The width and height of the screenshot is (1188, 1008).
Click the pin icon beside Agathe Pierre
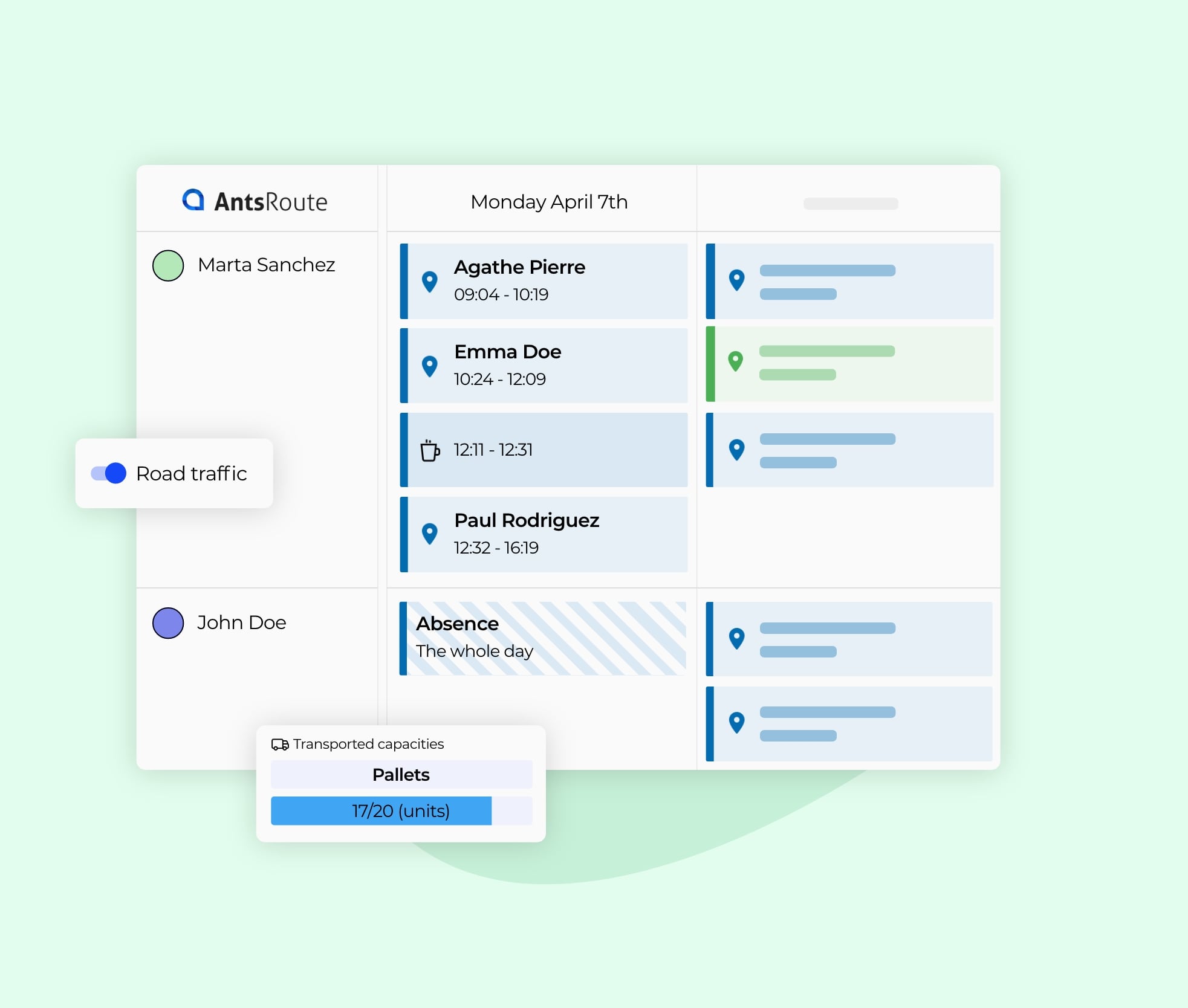click(429, 281)
